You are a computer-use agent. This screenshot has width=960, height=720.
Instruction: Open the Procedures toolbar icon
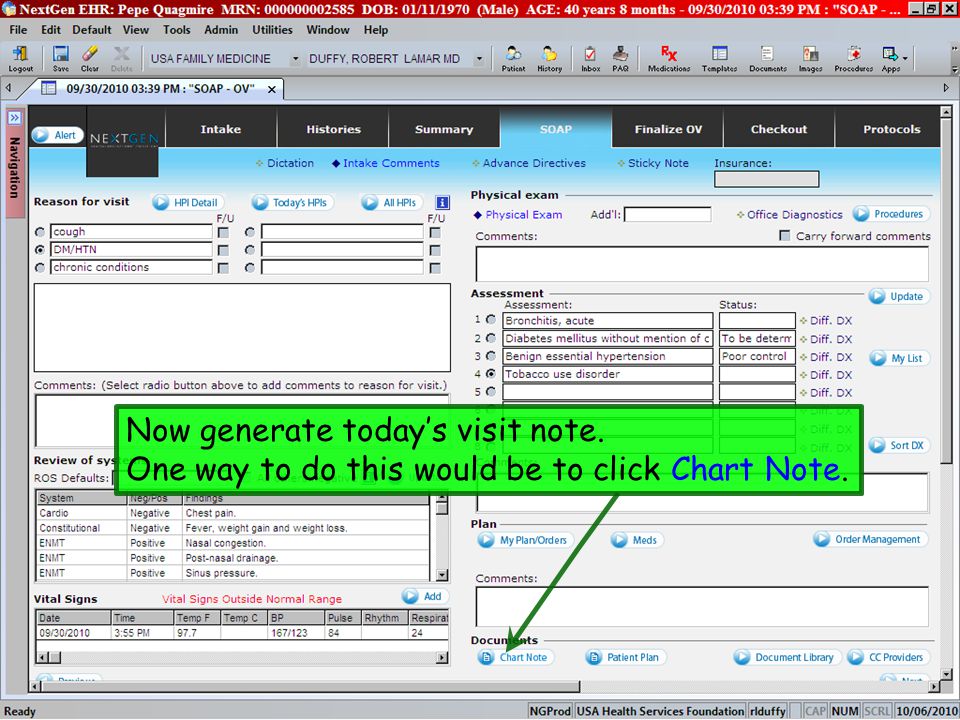click(853, 58)
